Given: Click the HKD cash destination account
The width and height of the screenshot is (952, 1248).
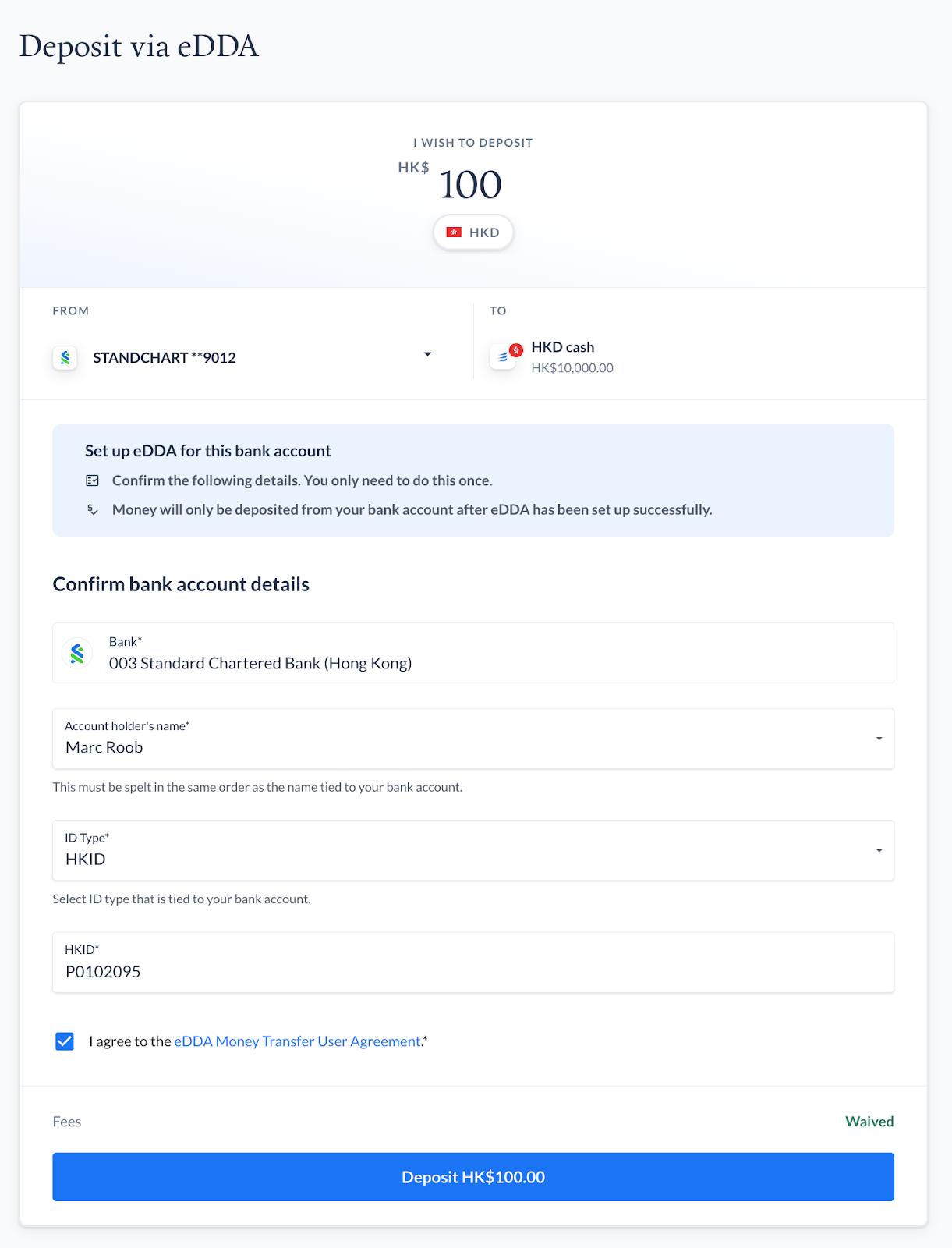Looking at the screenshot, I should [x=551, y=357].
